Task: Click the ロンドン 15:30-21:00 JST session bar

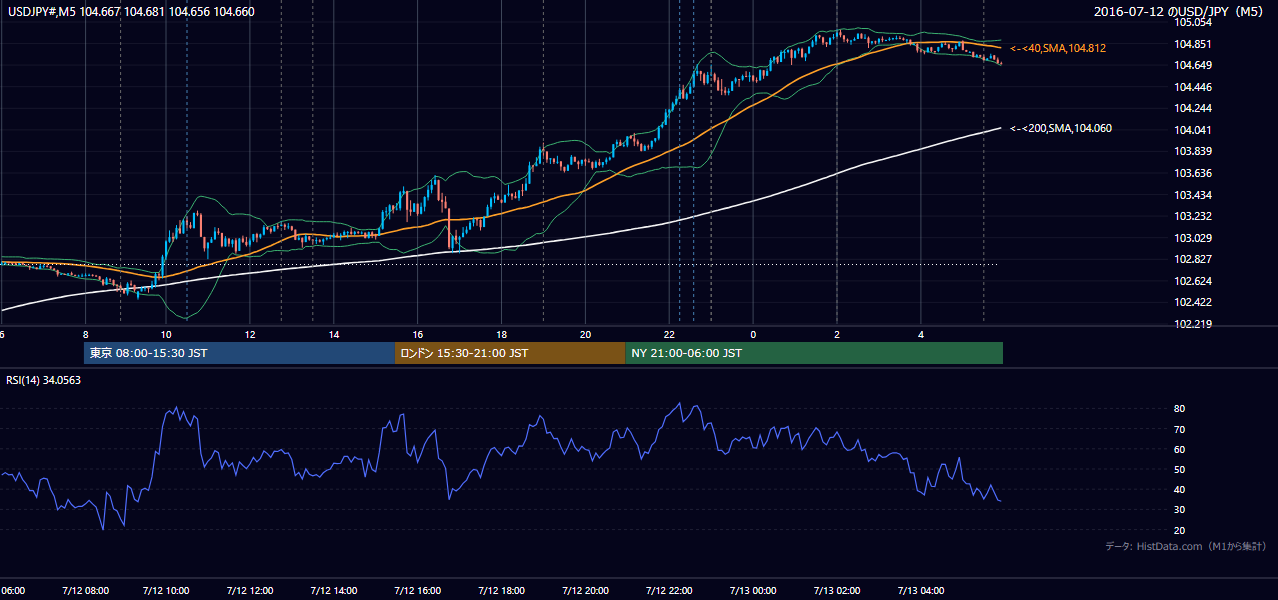Action: [510, 353]
